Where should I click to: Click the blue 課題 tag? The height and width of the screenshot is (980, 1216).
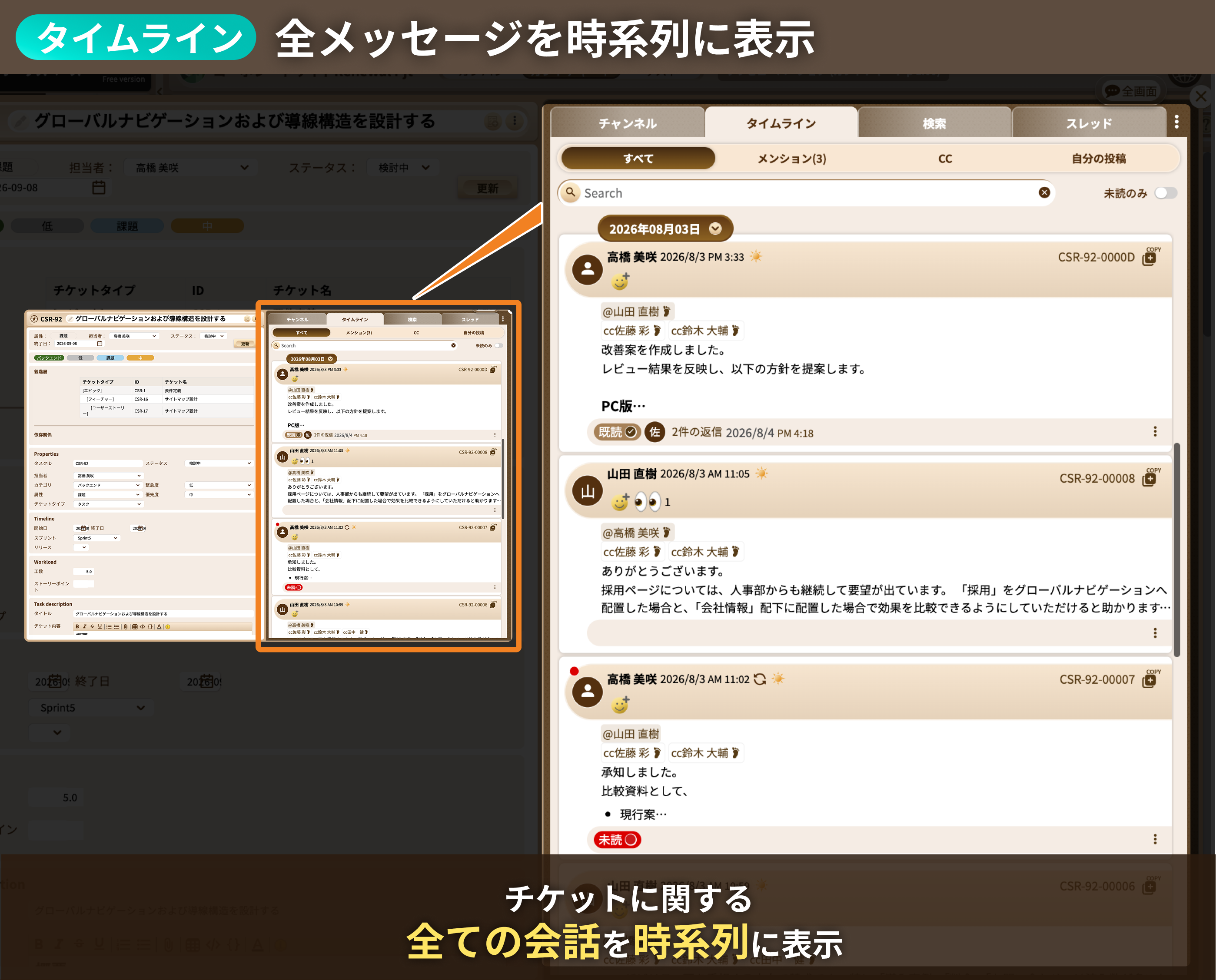[x=127, y=226]
